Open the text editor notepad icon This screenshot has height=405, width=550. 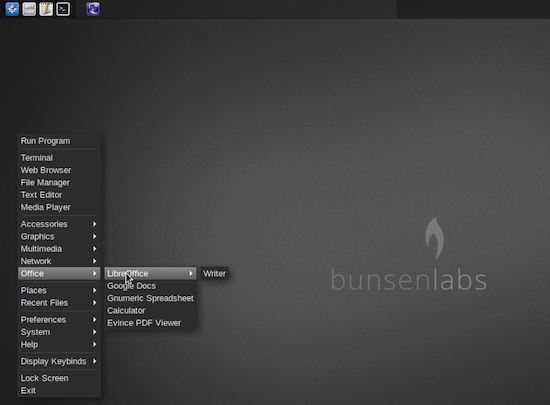tap(46, 9)
